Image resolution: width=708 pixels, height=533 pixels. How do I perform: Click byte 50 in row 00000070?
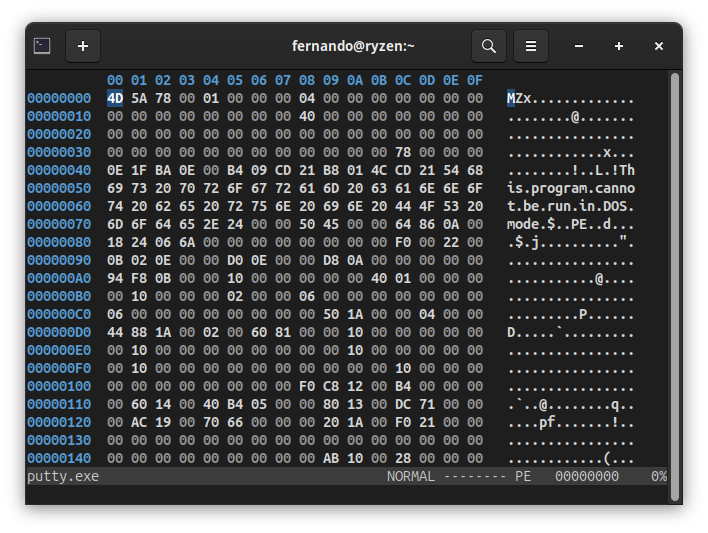tap(307, 224)
